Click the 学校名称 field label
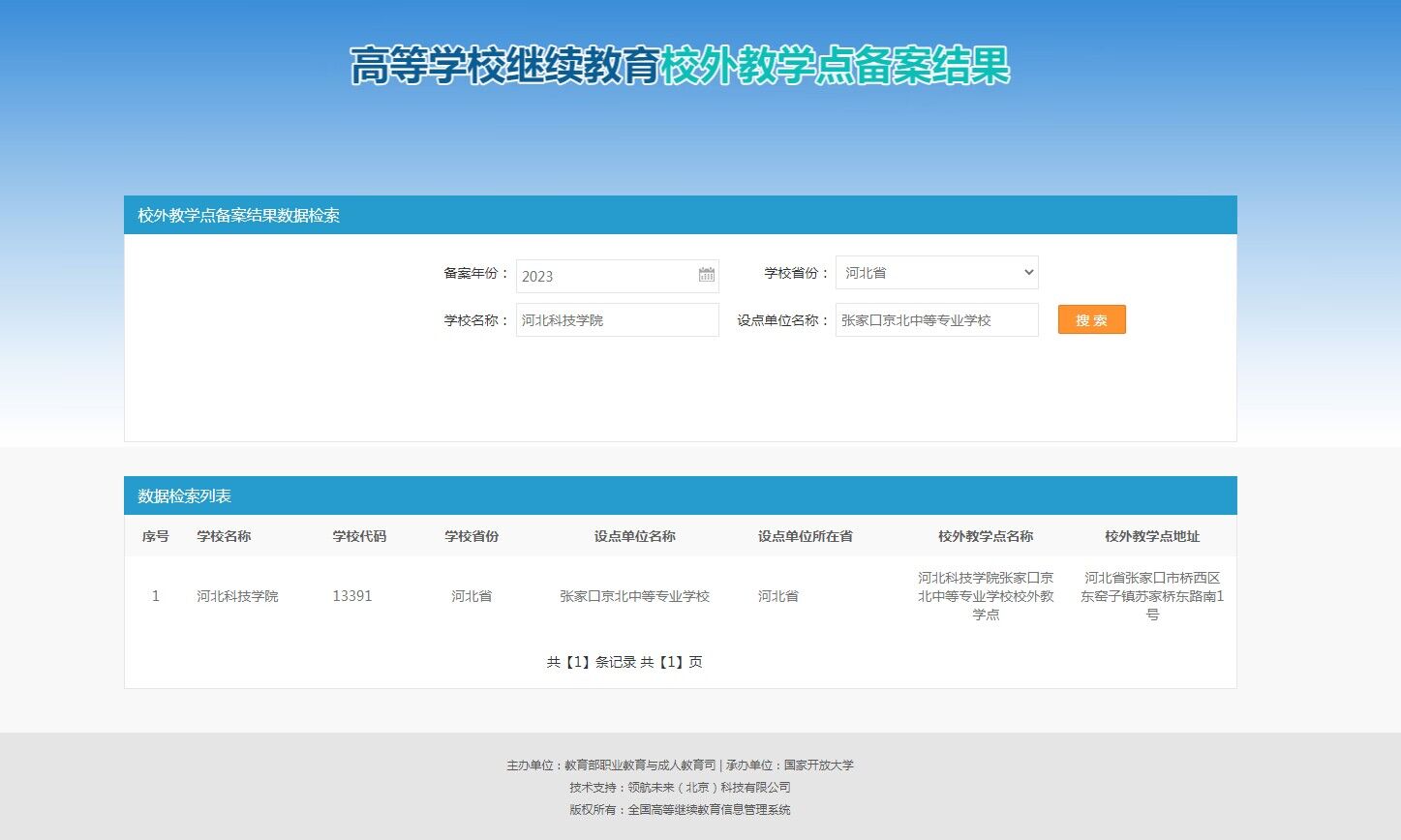The height and width of the screenshot is (840, 1401). [476, 320]
